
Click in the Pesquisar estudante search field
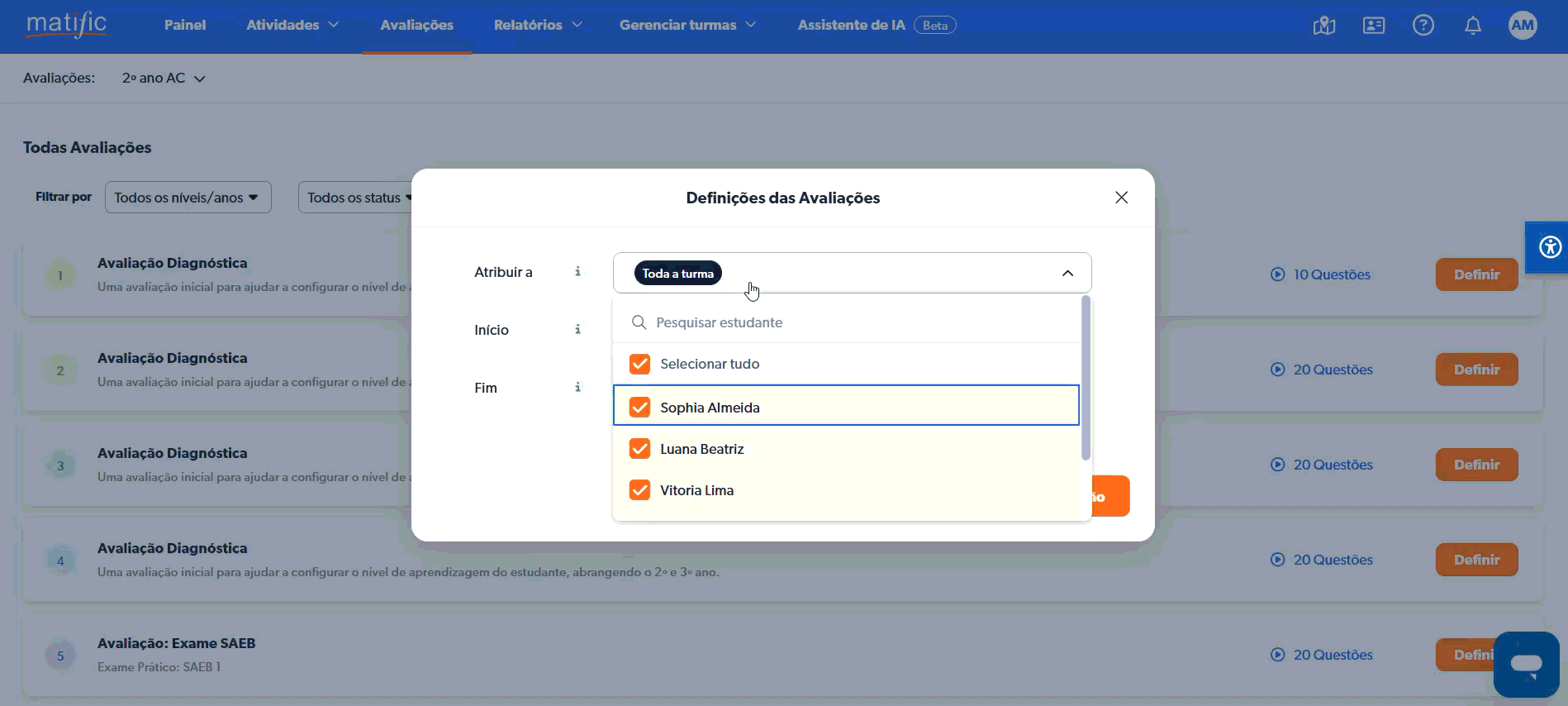[x=851, y=322]
